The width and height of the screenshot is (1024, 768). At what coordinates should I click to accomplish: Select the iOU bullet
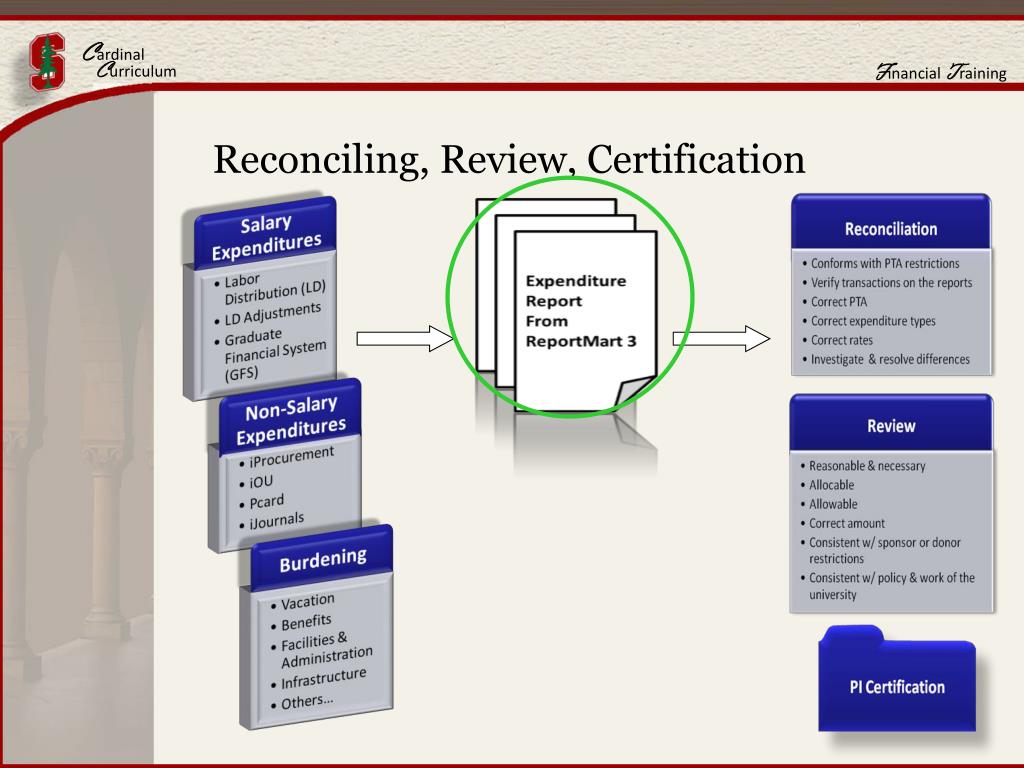point(257,482)
